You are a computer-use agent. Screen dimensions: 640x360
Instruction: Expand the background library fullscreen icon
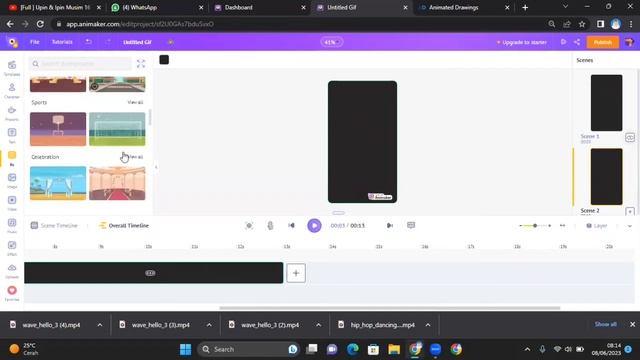pyautogui.click(x=141, y=63)
